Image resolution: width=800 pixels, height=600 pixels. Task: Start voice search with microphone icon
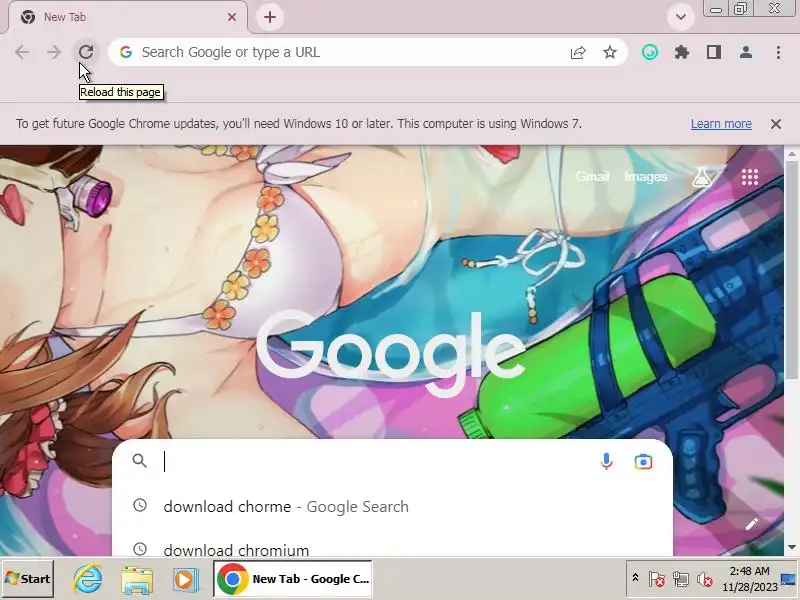tap(606, 461)
